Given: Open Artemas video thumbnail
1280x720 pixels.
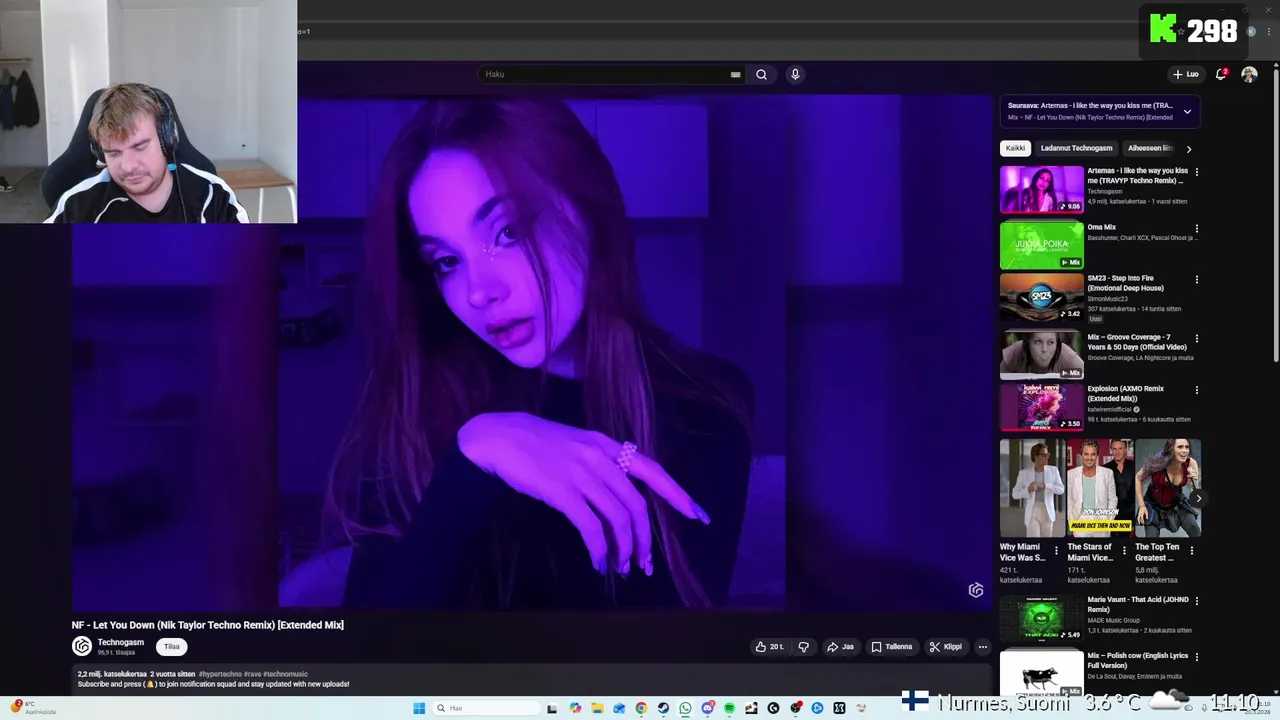Looking at the screenshot, I should tap(1041, 189).
